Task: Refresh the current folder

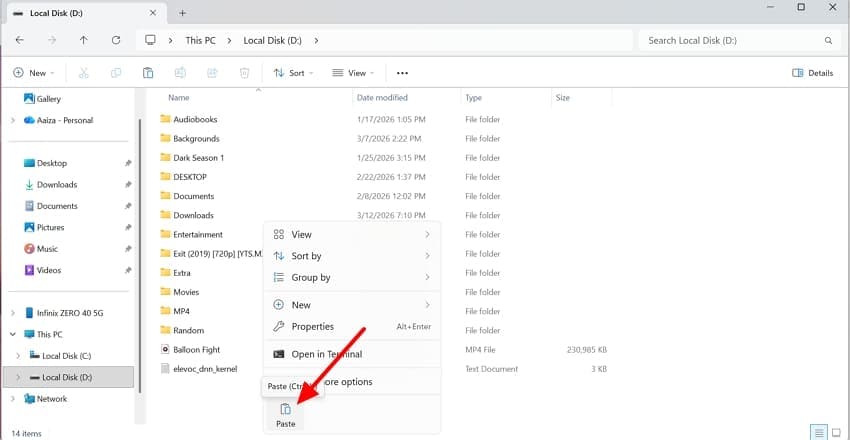Action: coord(115,40)
